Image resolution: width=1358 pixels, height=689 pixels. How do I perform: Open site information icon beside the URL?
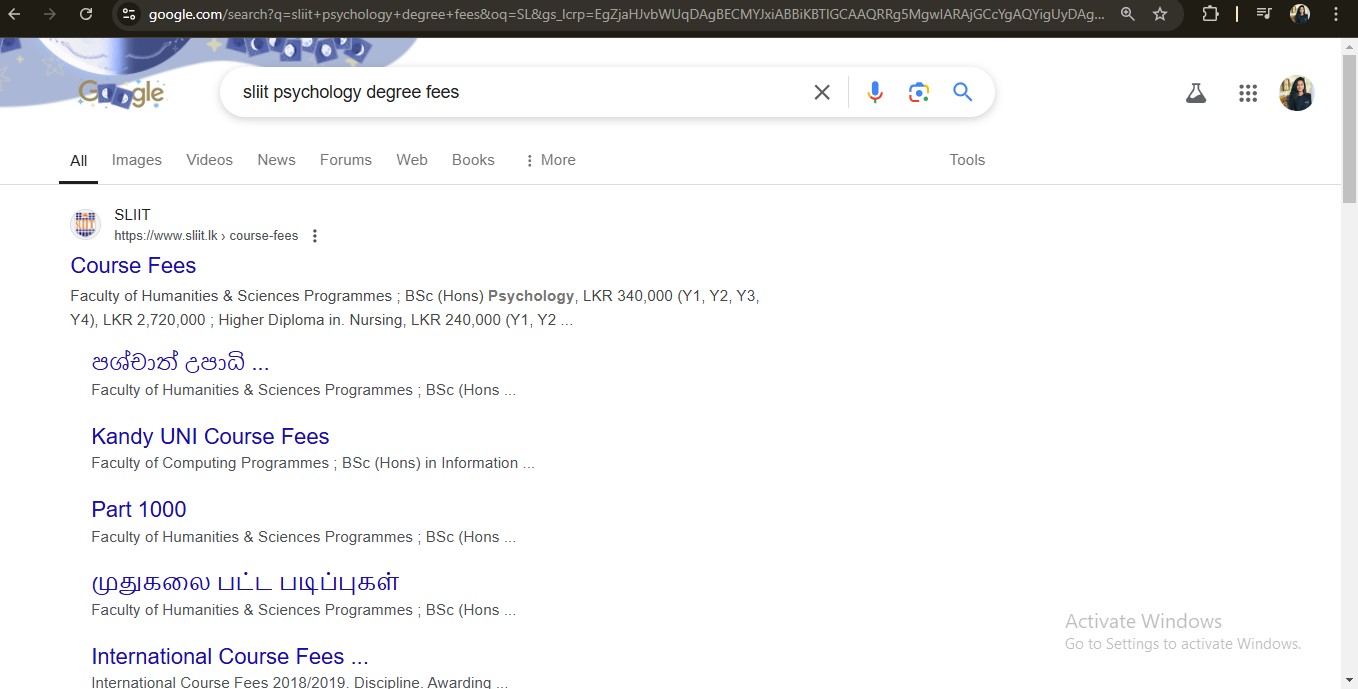point(127,14)
